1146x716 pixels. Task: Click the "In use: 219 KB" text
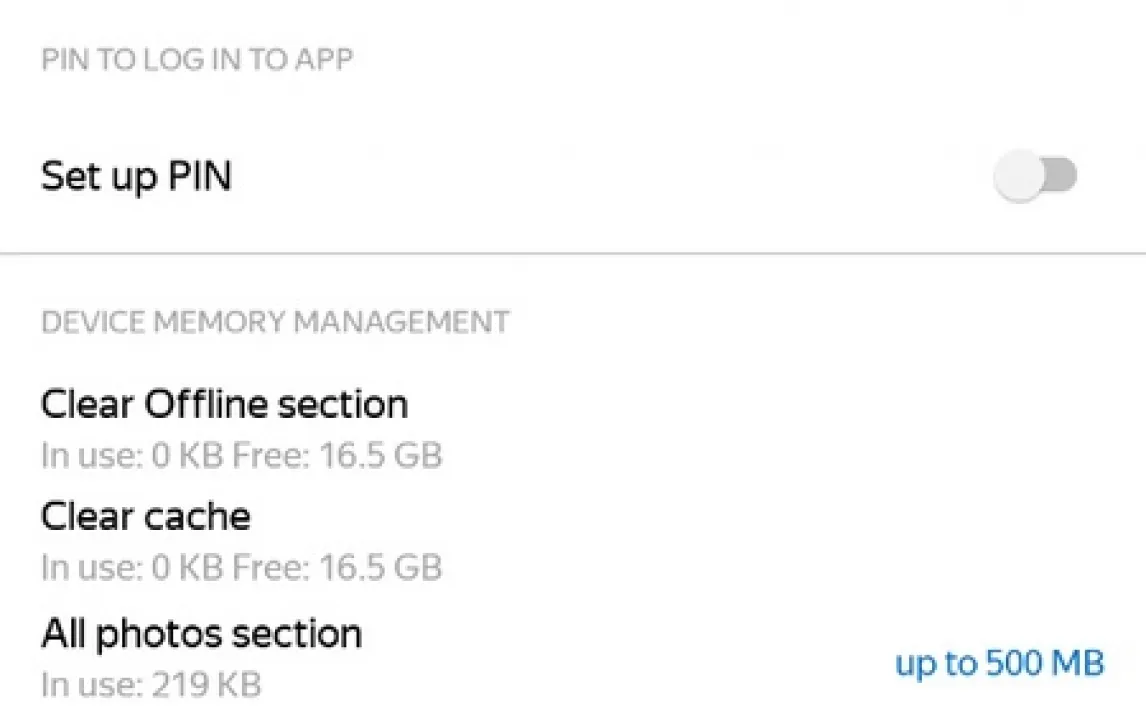point(150,685)
